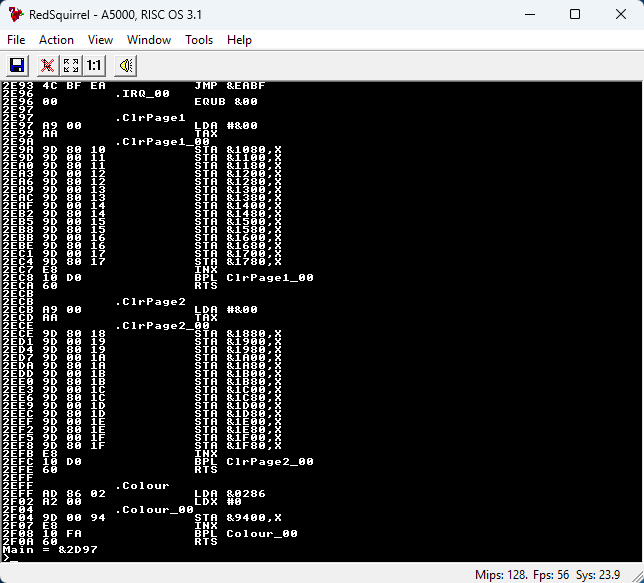Image resolution: width=644 pixels, height=583 pixels.
Task: Click the .ClrPage2 label line
Action: tap(150, 302)
